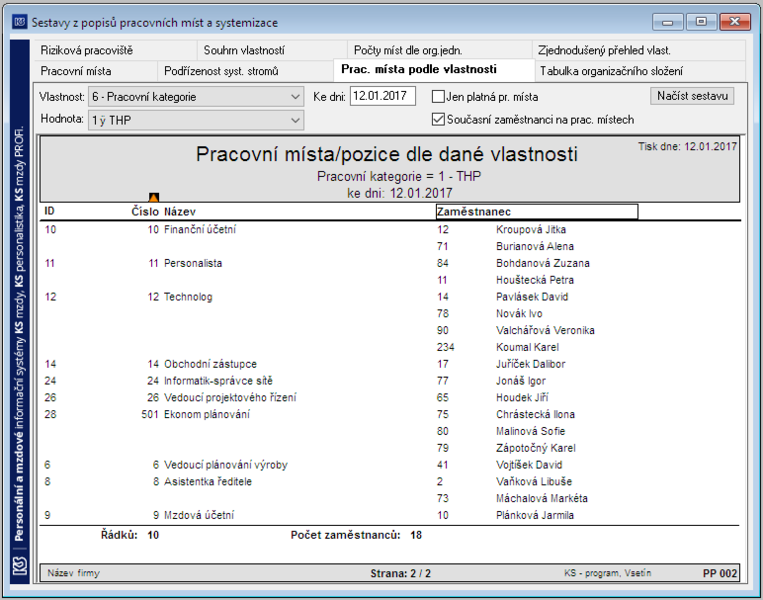
Task: Select the 'Asistentka ředitele' row
Action: coord(208,482)
